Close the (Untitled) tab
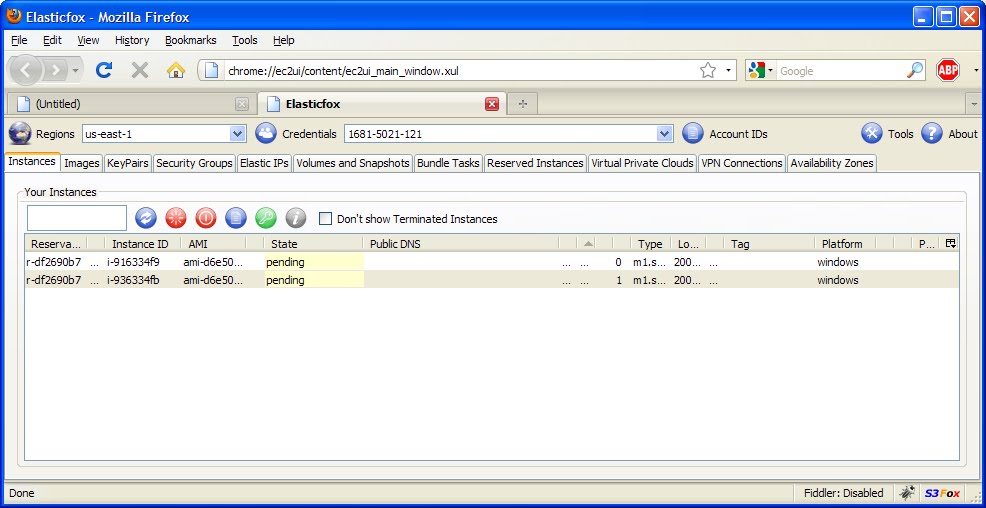Viewport: 986px width, 508px height. [242, 104]
